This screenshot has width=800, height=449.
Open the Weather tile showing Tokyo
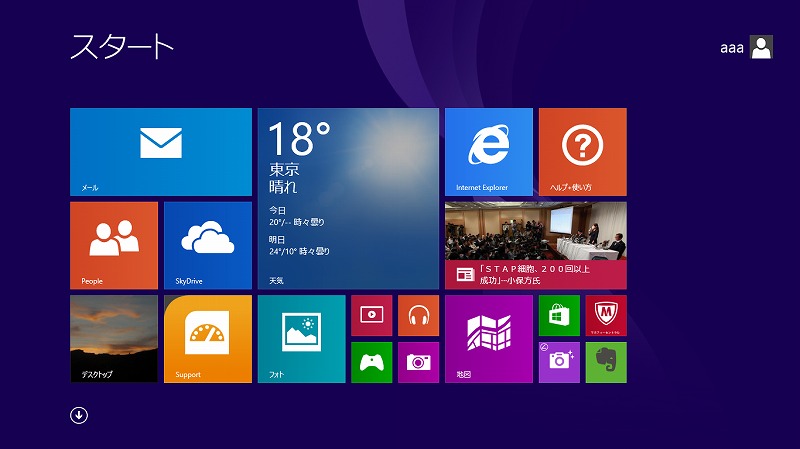click(x=348, y=198)
